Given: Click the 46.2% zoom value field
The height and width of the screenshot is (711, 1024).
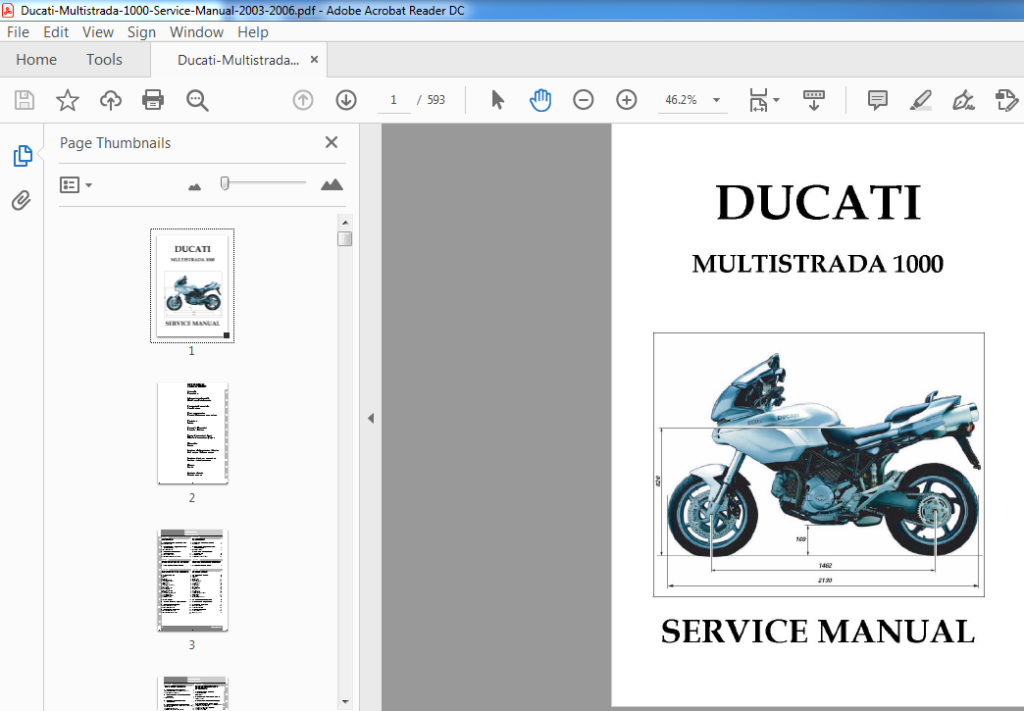Looking at the screenshot, I should point(681,100).
